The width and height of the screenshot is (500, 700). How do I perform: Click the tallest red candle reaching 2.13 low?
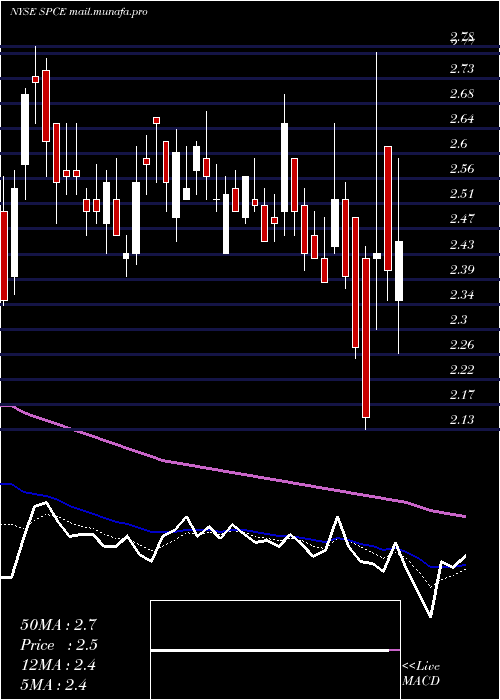366,338
